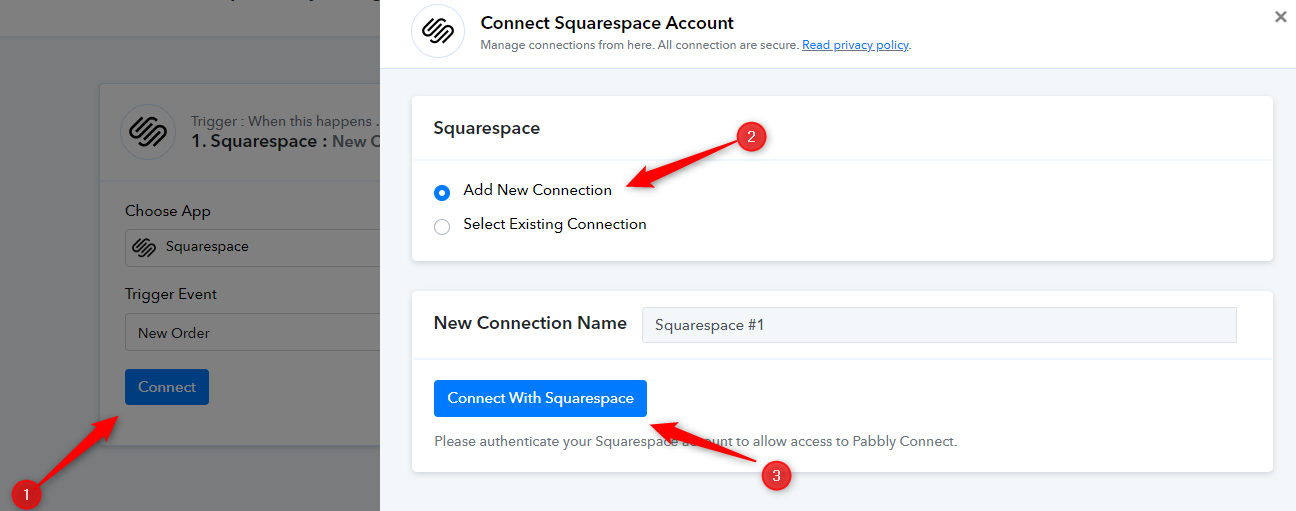This screenshot has width=1296, height=511.
Task: Click the Please authenticate your Squarespace account note
Action: [x=695, y=441]
